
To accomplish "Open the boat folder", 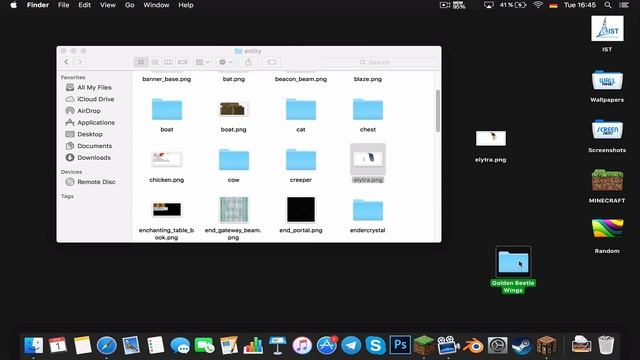I will (167, 109).
